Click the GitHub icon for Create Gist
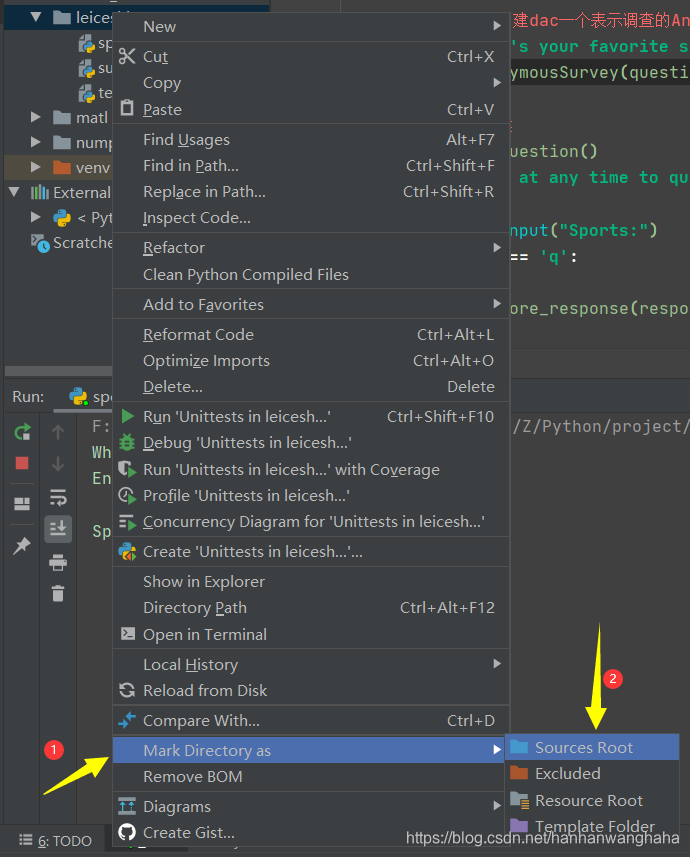690x857 pixels. (x=127, y=832)
